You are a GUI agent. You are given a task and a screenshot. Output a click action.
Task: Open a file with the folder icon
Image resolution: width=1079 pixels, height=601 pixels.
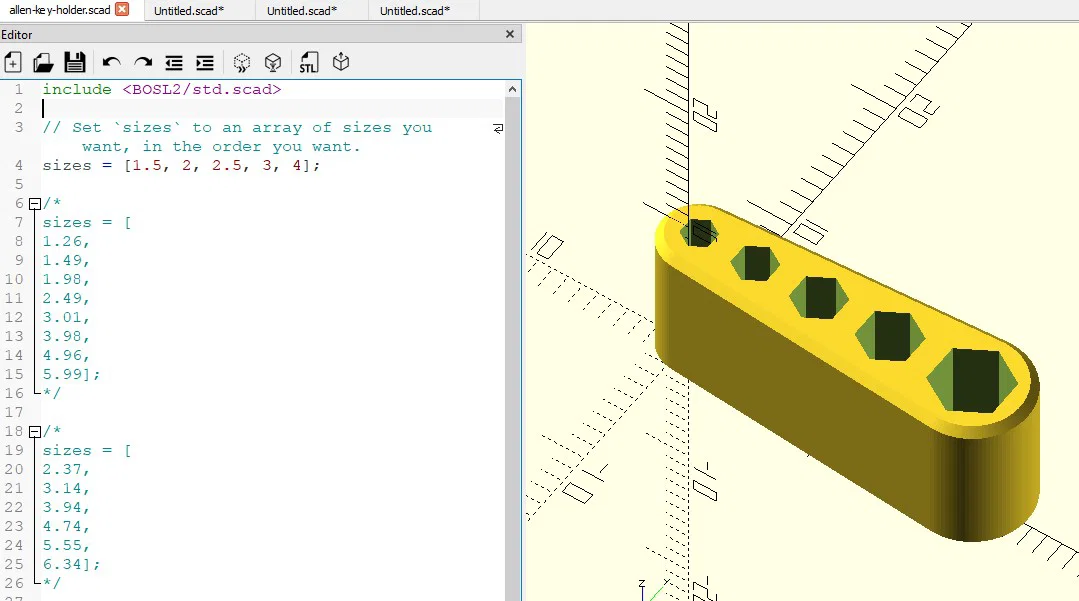(43, 63)
